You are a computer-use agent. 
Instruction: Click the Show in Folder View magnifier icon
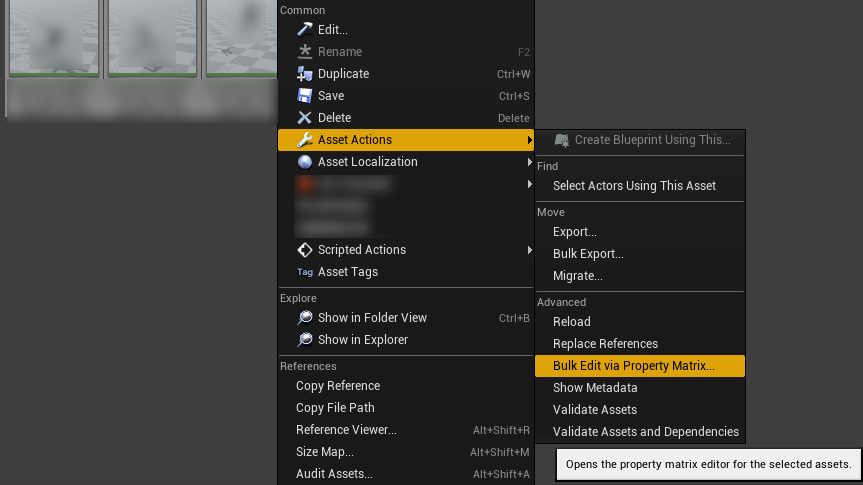[305, 318]
